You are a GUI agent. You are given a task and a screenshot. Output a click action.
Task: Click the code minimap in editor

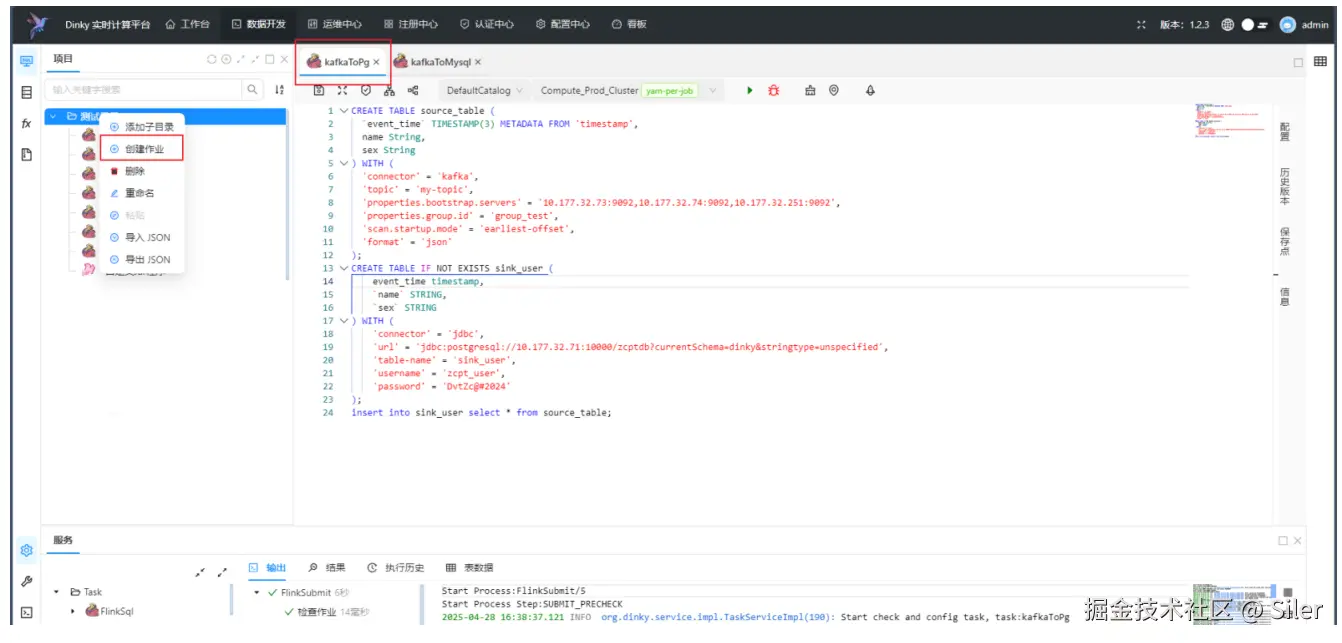pyautogui.click(x=1230, y=120)
